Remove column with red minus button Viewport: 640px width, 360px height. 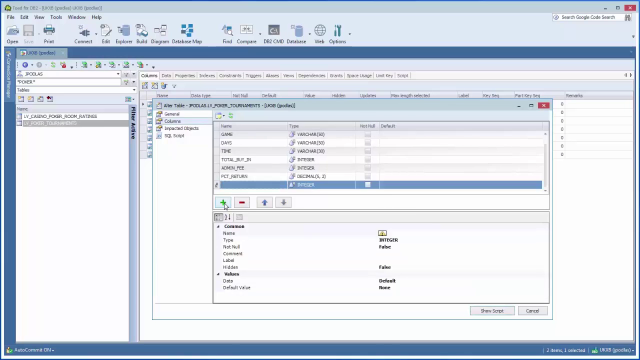point(242,202)
